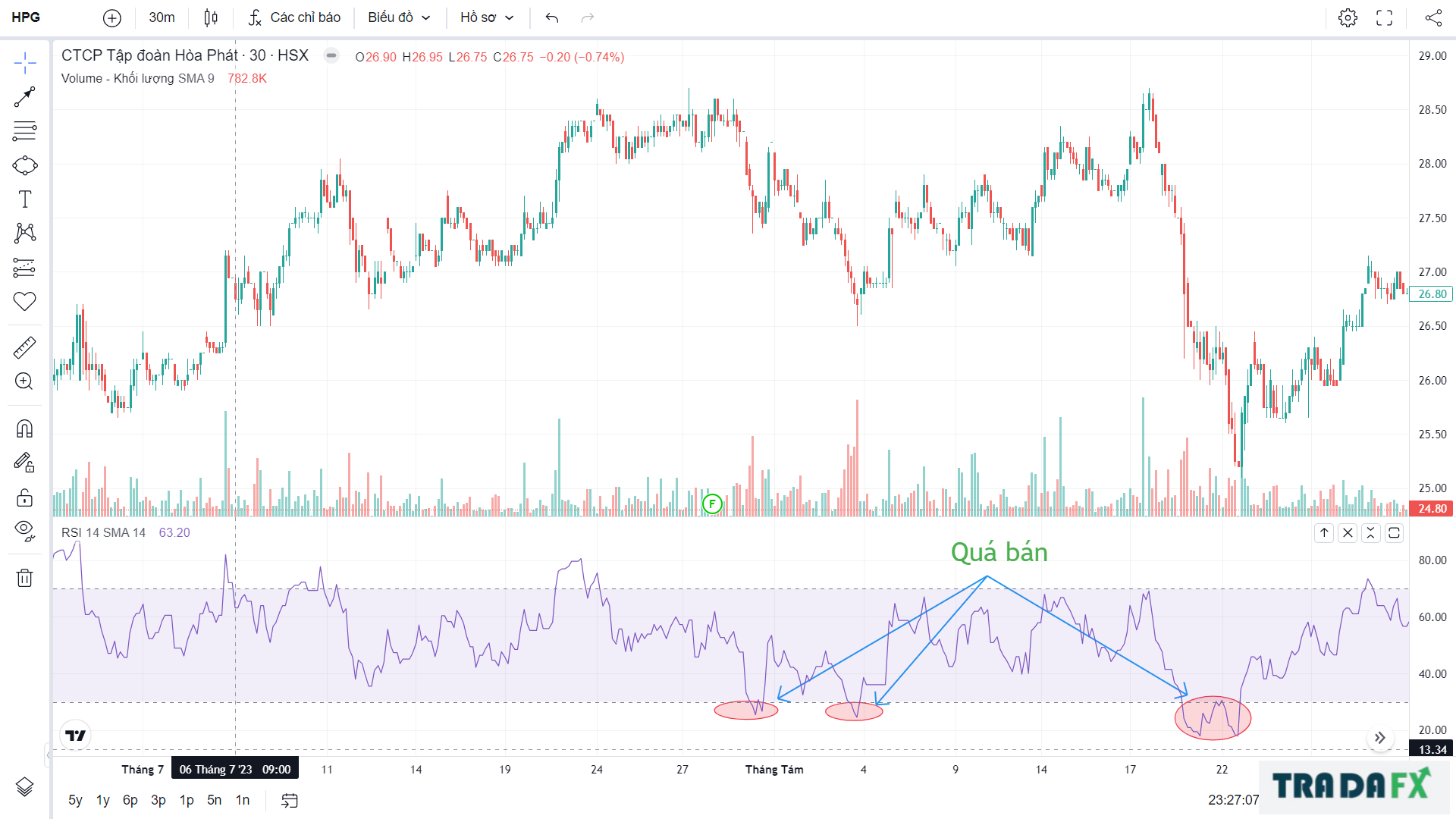Select the crosshair cursor tool
The width and height of the screenshot is (1456, 819).
(25, 63)
